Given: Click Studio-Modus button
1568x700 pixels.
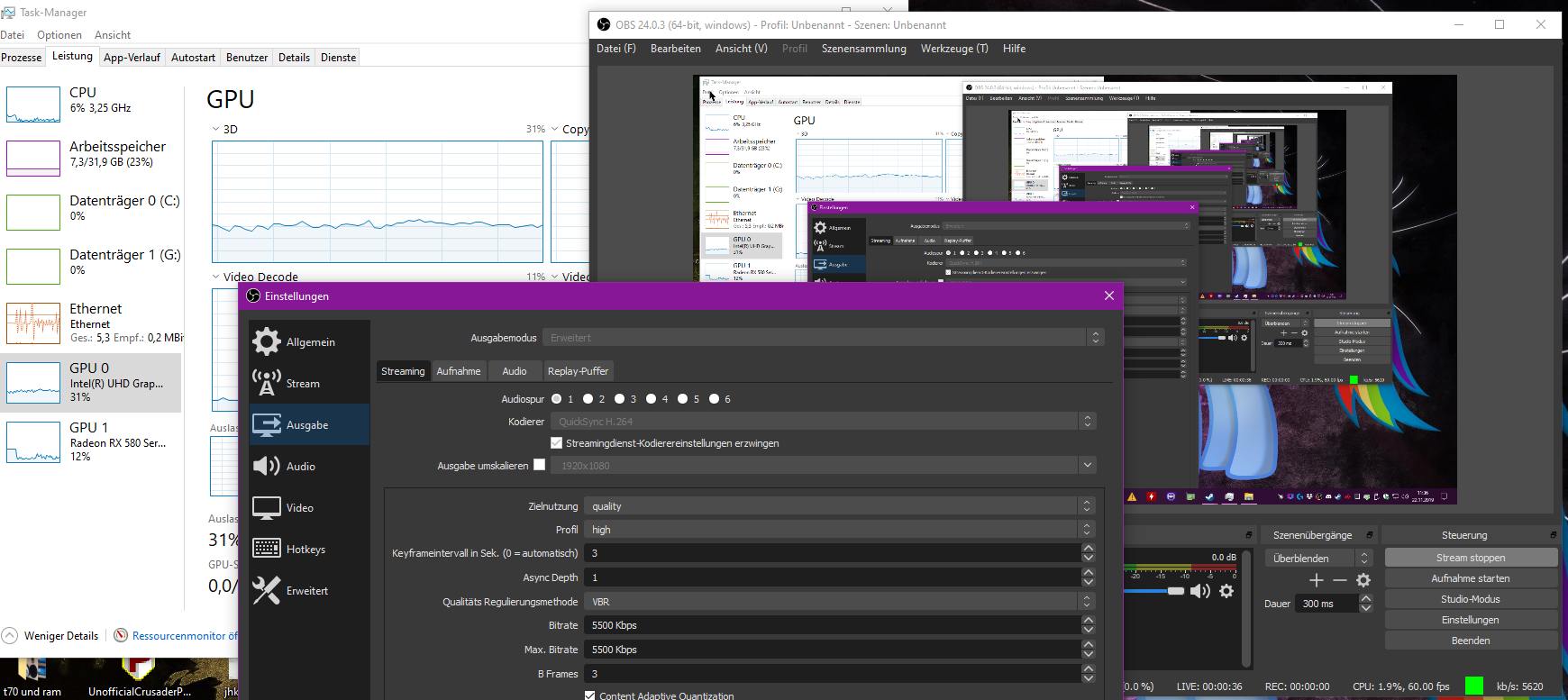Looking at the screenshot, I should pos(1471,599).
